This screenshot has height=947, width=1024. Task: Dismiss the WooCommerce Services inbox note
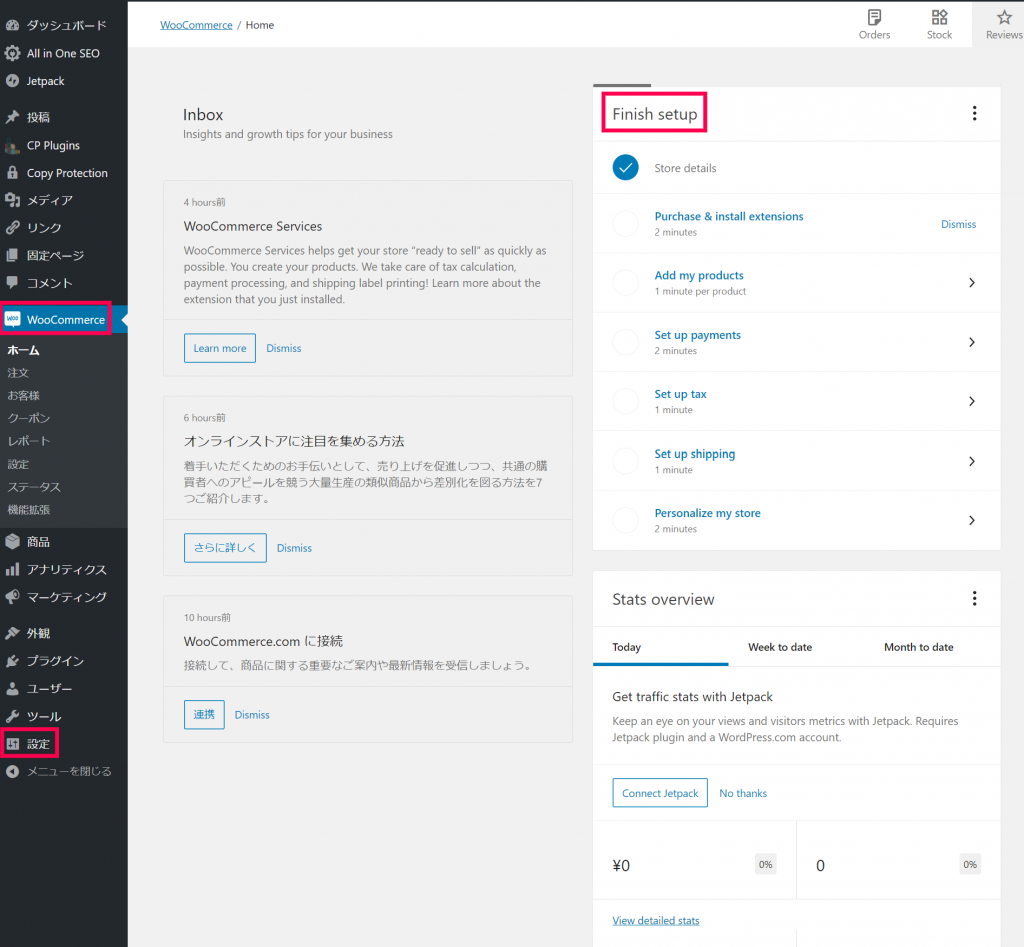pos(283,348)
